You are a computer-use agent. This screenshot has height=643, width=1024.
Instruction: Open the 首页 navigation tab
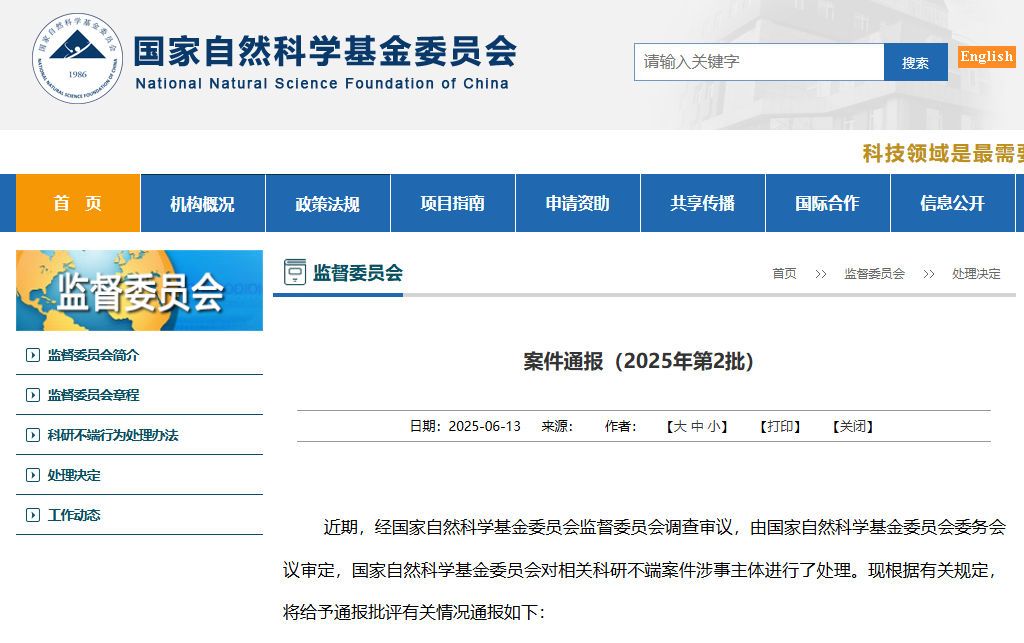click(x=78, y=203)
